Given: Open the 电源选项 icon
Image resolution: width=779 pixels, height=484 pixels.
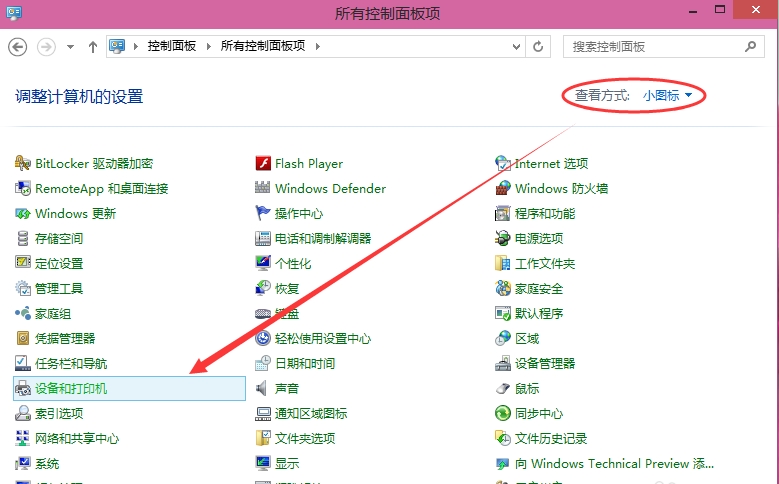Looking at the screenshot, I should tap(503, 239).
